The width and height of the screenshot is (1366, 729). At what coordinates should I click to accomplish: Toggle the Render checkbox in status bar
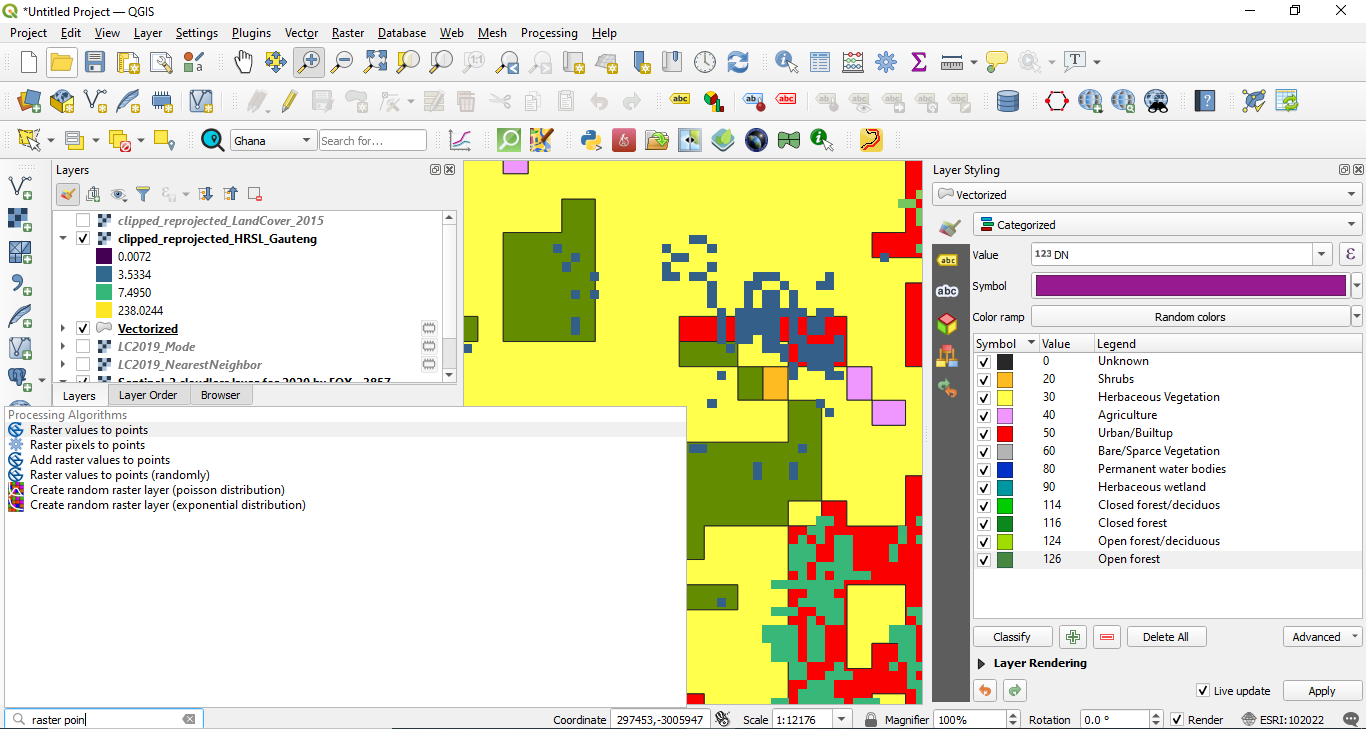click(1177, 720)
